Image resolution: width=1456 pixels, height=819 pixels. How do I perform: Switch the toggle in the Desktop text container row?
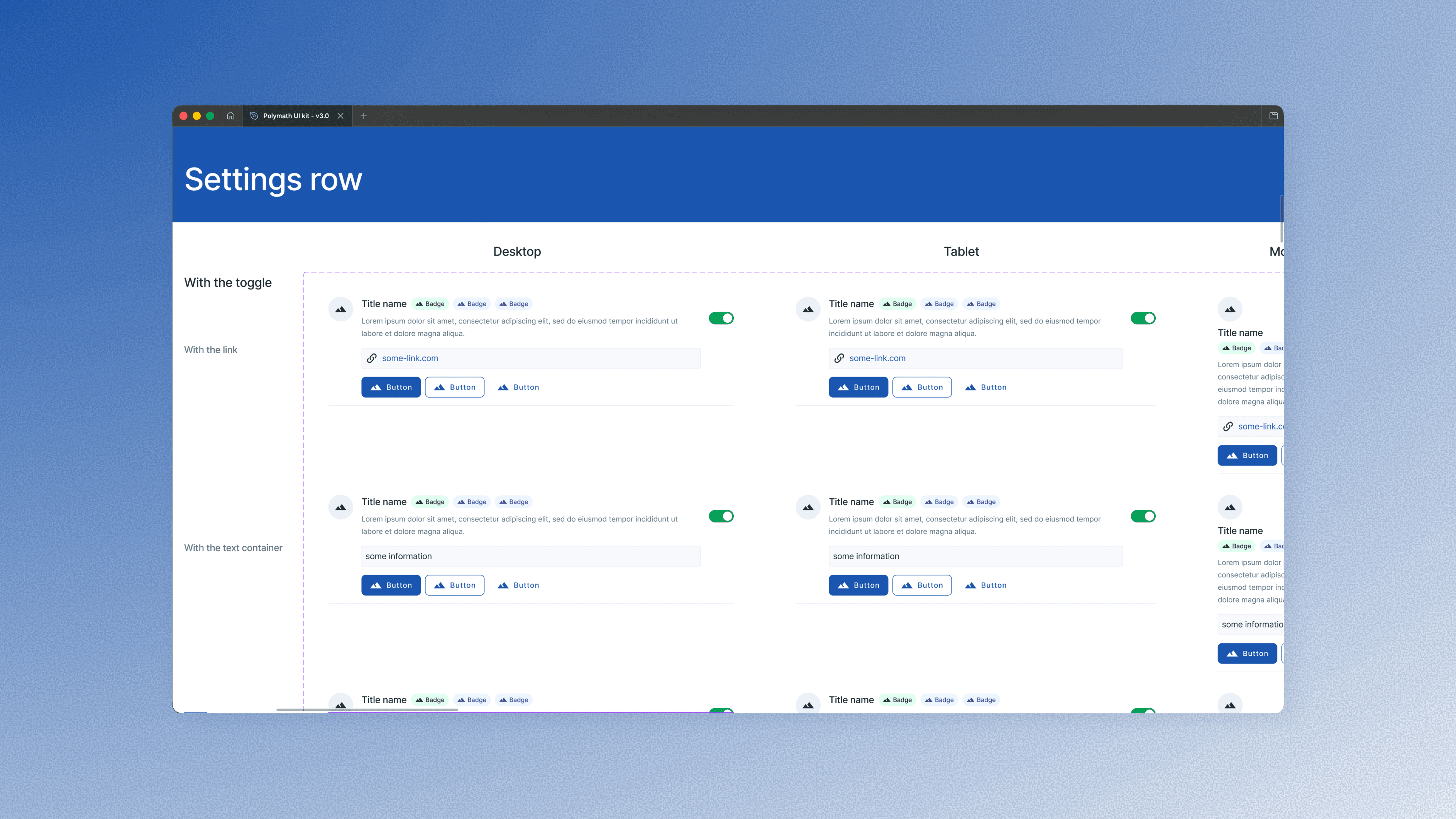coord(721,516)
